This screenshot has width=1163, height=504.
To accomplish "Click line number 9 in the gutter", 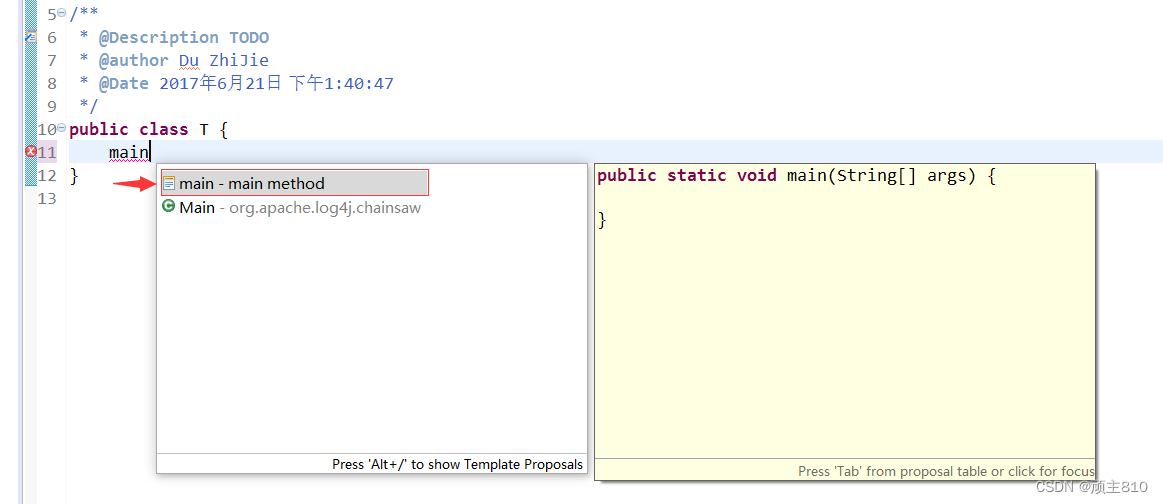I will pos(51,106).
